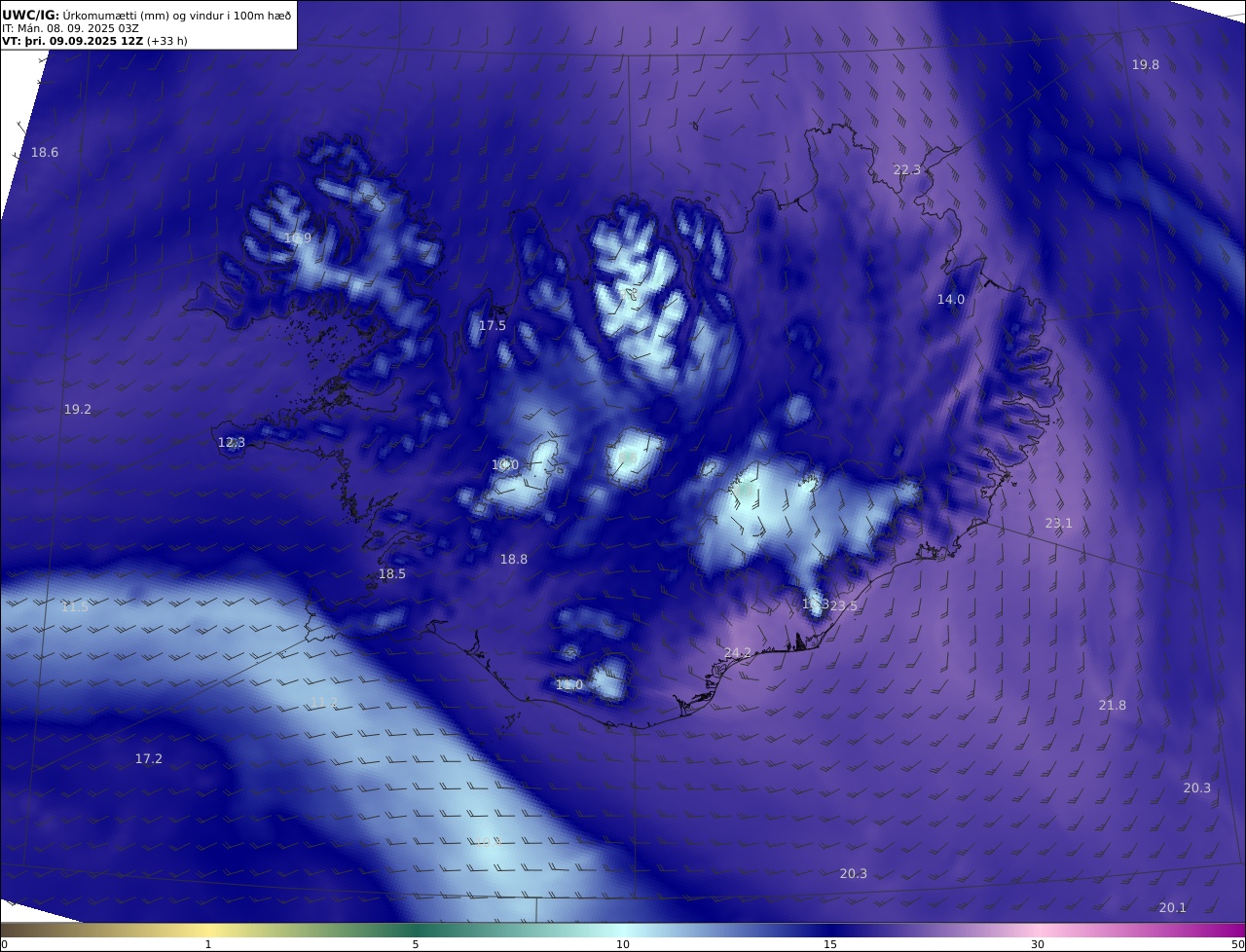This screenshot has width=1246, height=952.
Task: Click the 17.2 value label
Action: point(149,759)
